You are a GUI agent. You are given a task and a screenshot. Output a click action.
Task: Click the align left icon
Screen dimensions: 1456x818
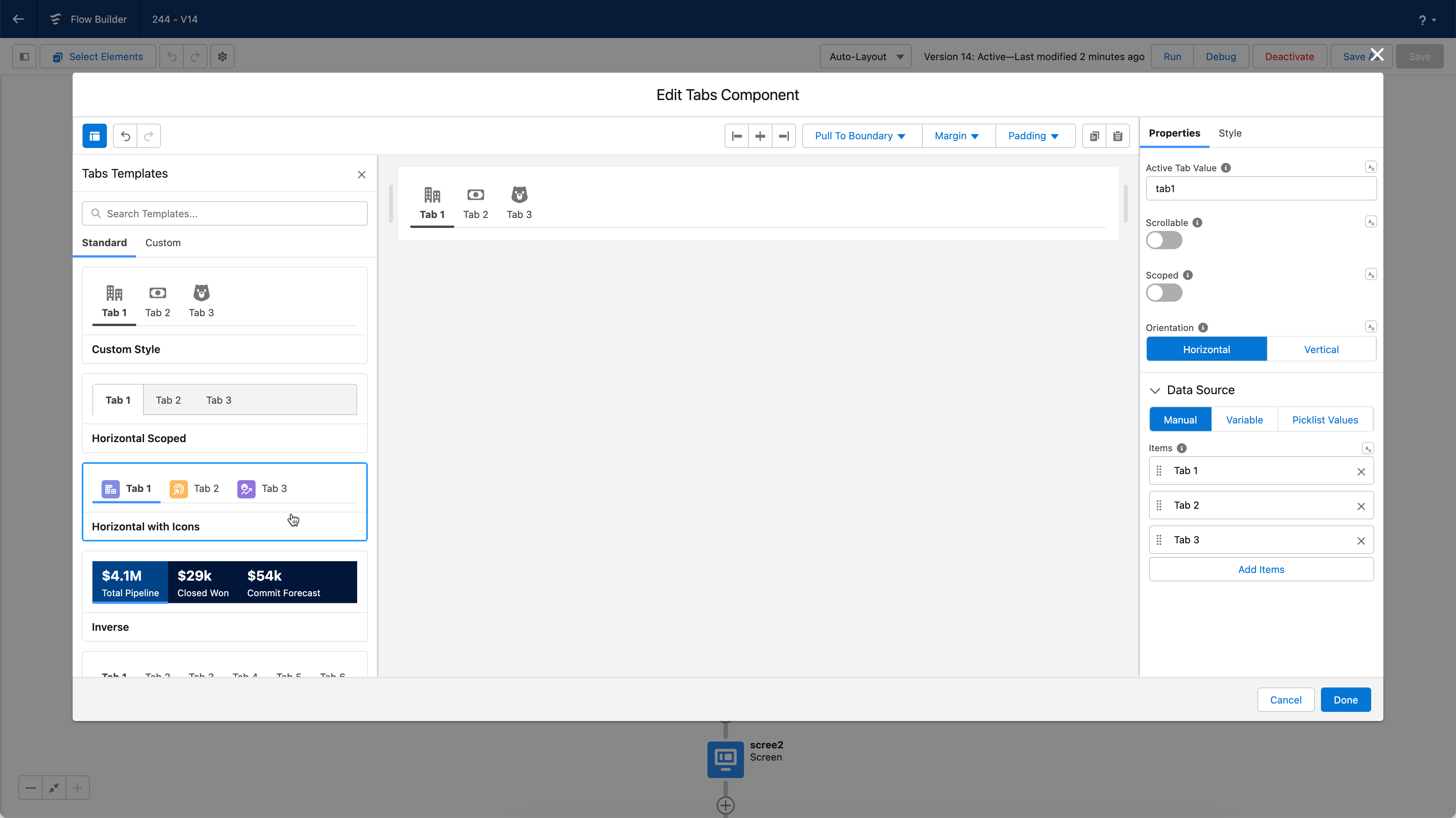(x=736, y=136)
